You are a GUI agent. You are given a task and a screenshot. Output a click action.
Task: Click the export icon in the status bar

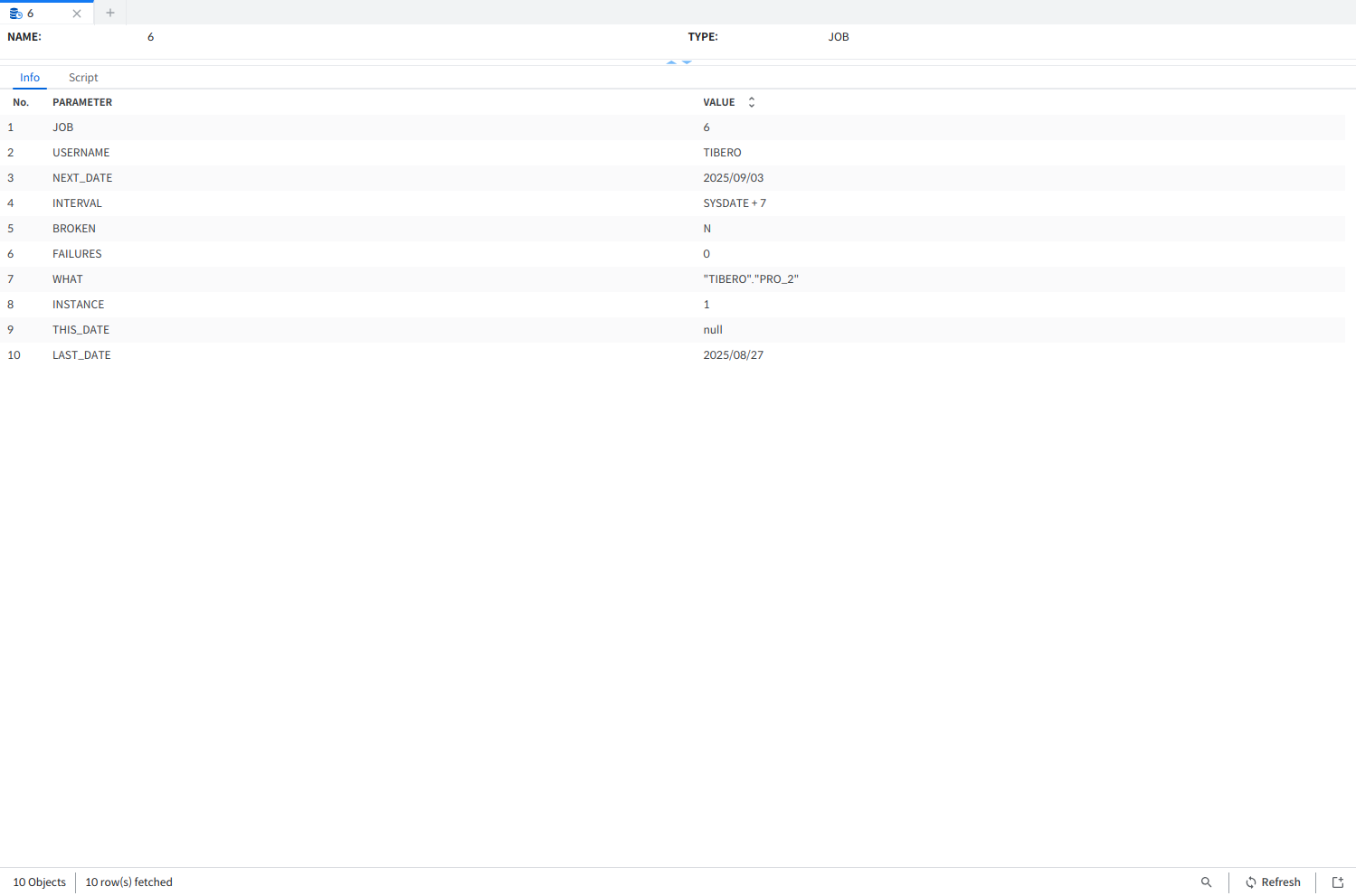(1338, 882)
